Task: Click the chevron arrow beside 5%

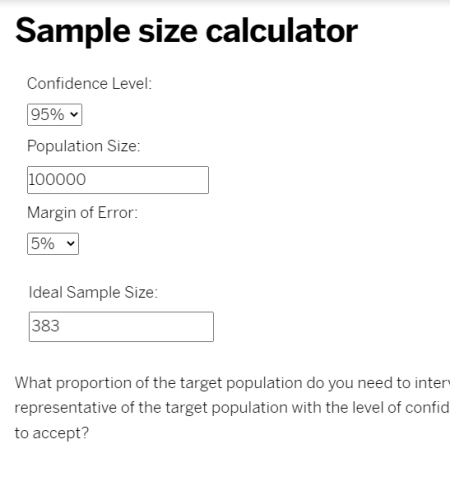Action: tap(71, 244)
